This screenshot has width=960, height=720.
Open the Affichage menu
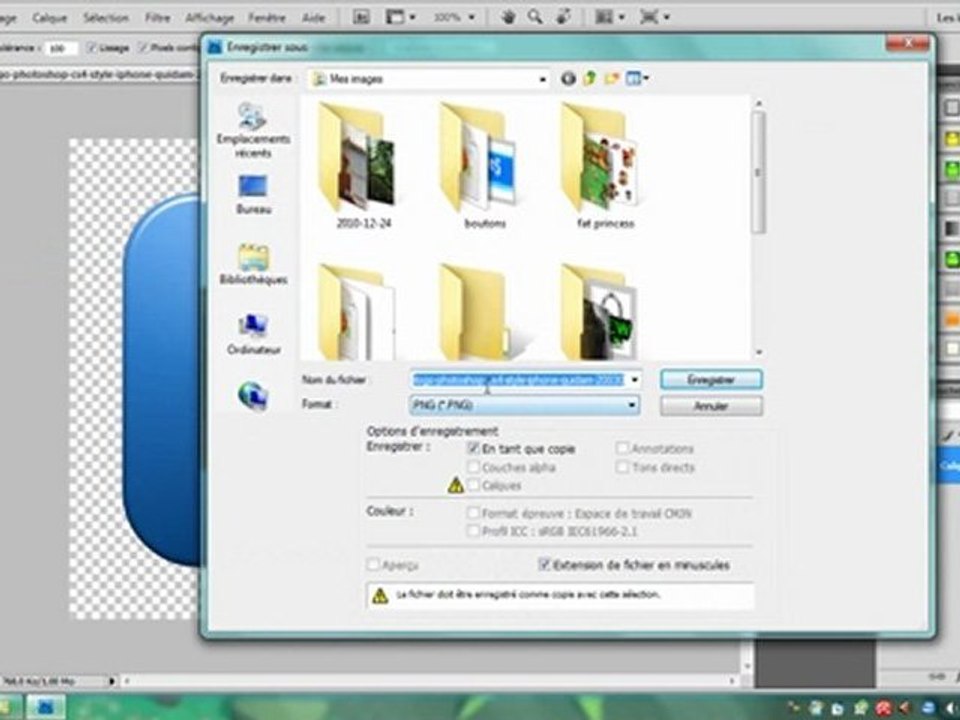click(209, 18)
